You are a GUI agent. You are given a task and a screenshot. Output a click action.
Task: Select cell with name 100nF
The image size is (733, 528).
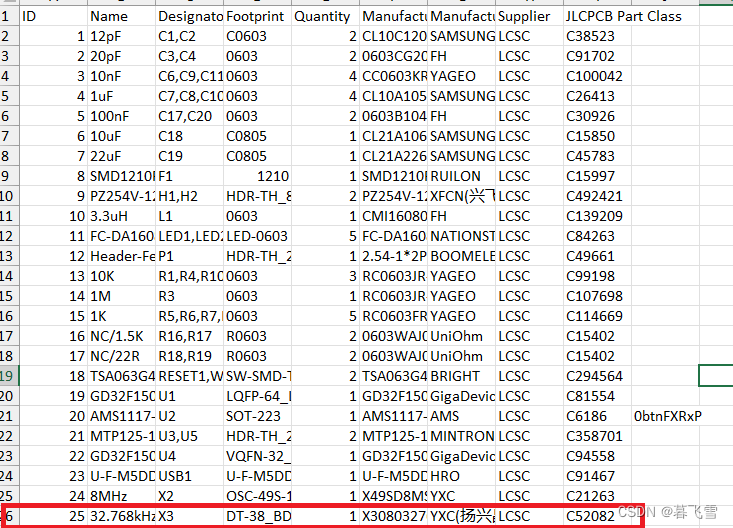[121, 116]
